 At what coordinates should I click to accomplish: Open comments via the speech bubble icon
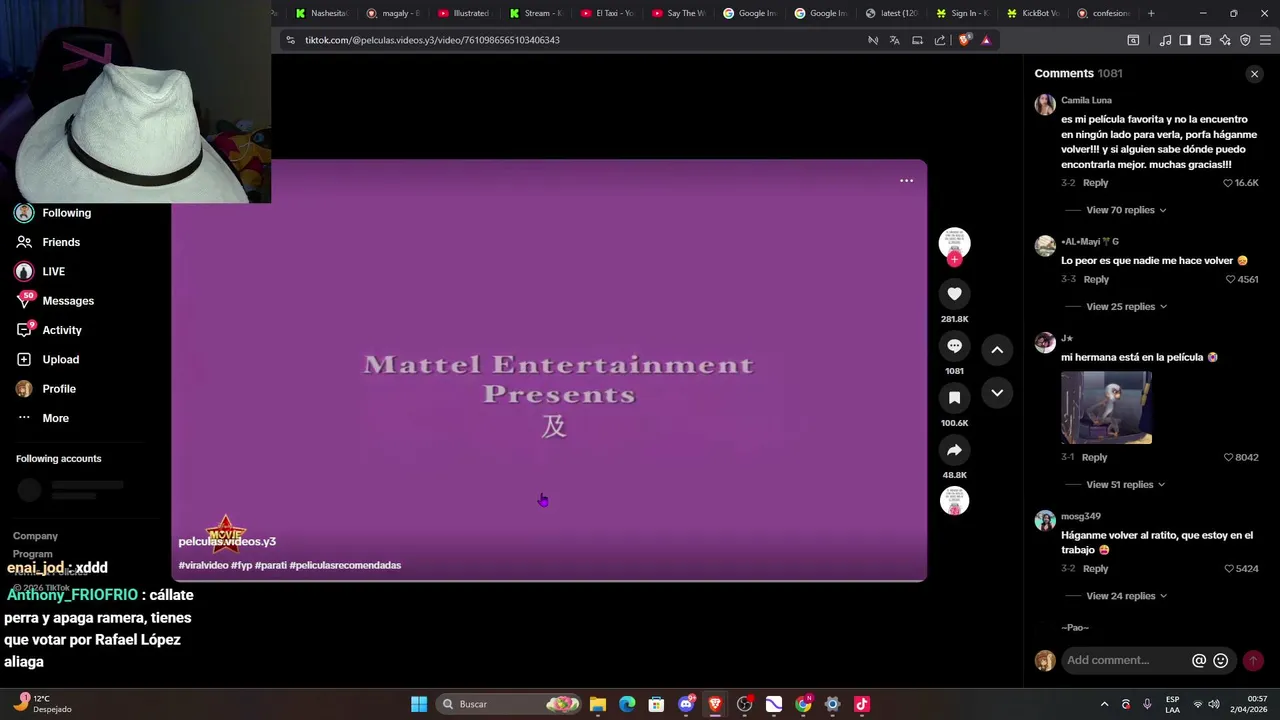pos(954,346)
